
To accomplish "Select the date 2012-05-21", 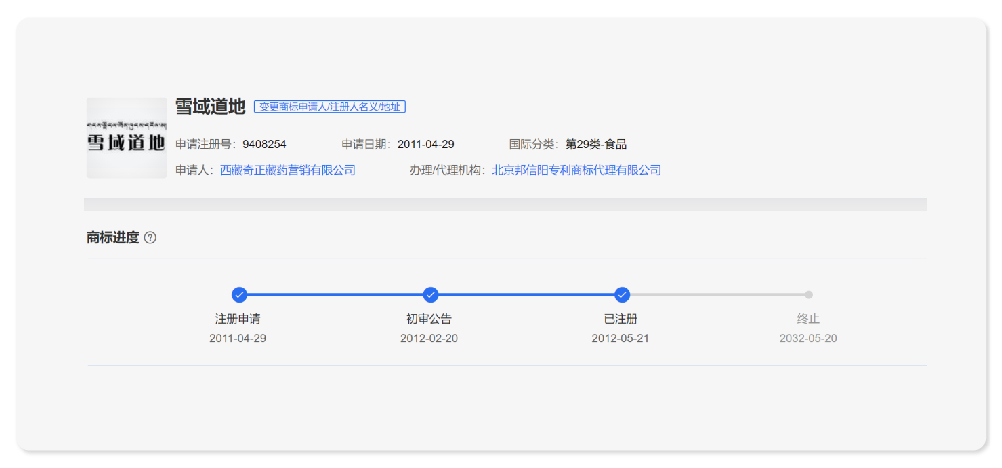I will 620,338.
